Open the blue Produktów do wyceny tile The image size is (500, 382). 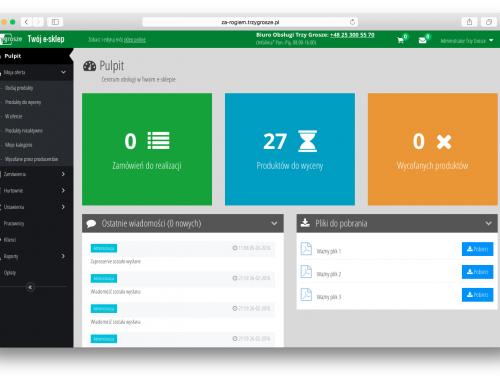click(290, 149)
